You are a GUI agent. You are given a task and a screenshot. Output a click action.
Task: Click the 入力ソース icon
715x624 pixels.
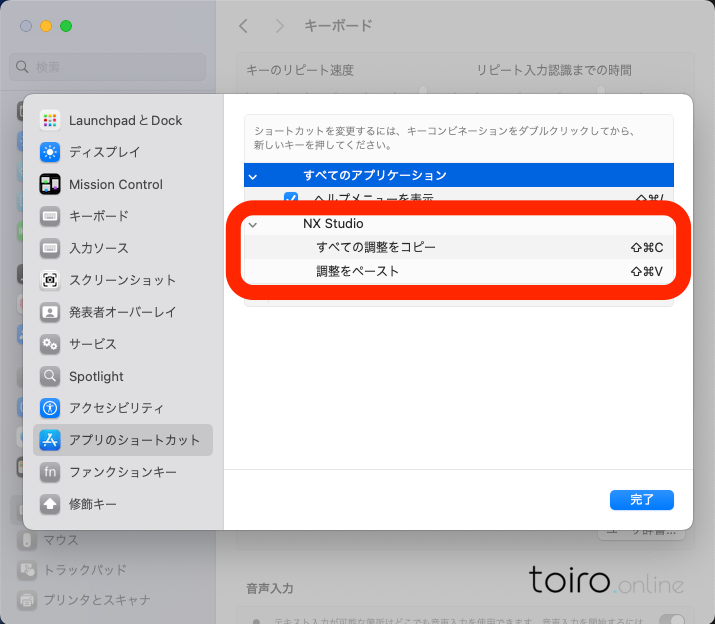tap(50, 248)
